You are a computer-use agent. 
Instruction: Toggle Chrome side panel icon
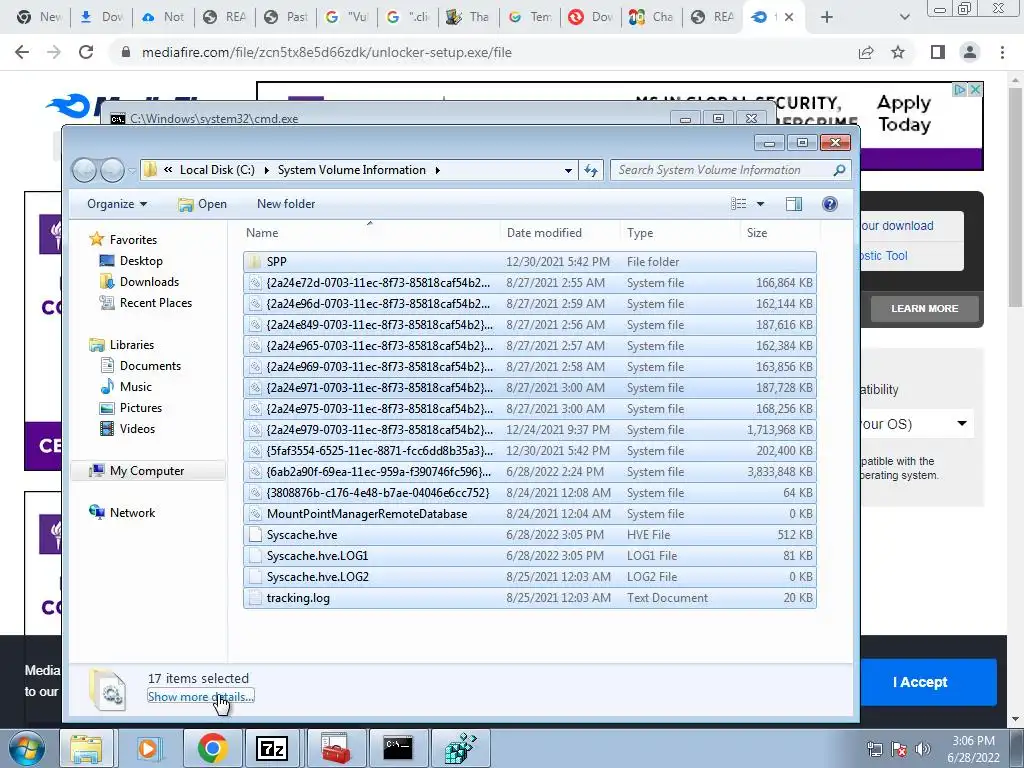938,52
